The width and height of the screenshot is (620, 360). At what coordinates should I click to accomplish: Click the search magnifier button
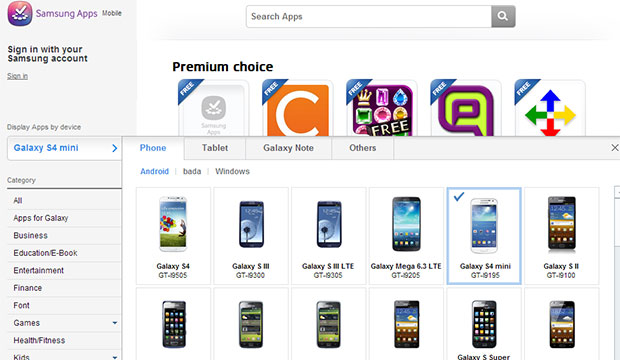point(503,16)
